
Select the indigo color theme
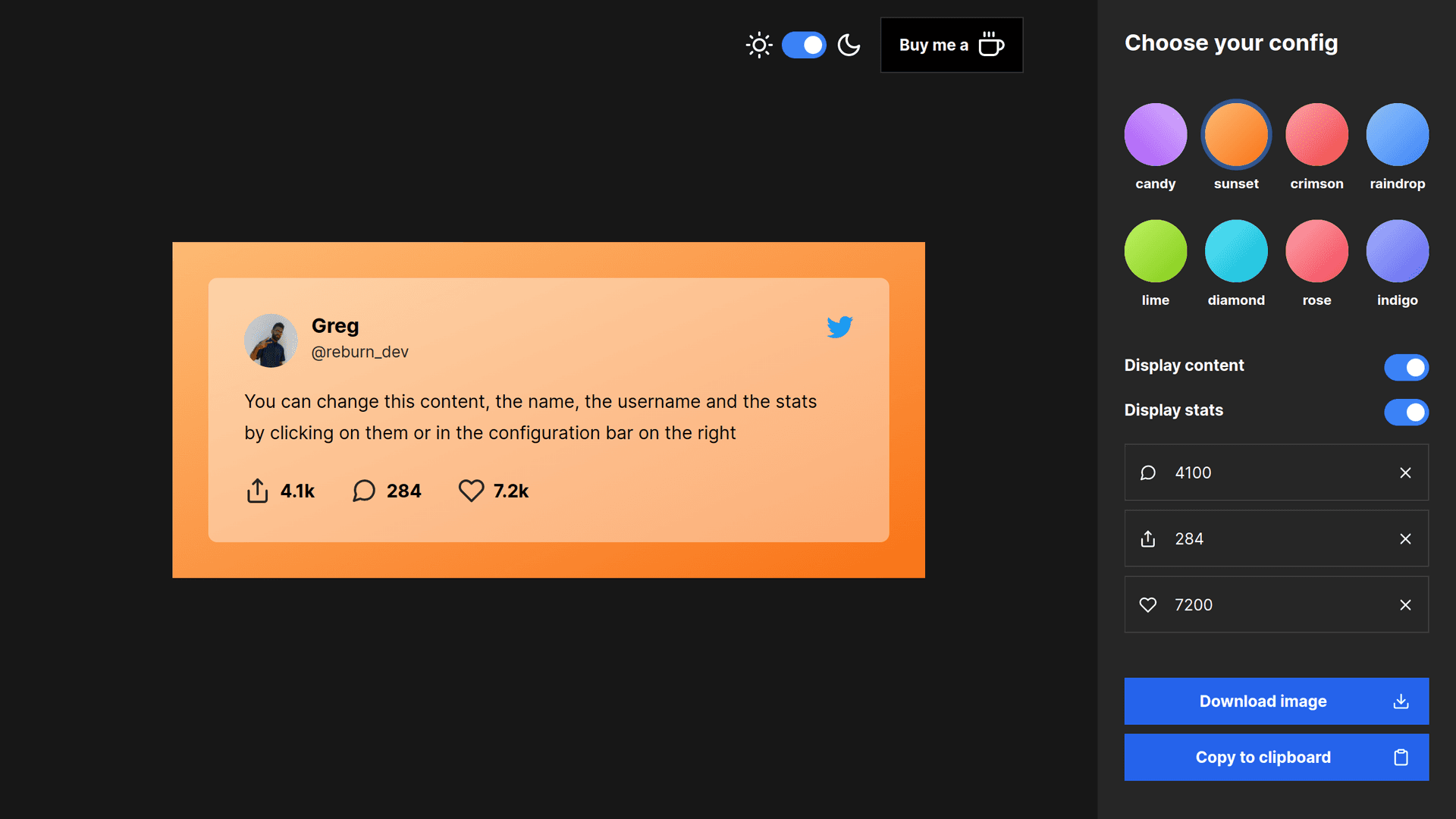tap(1397, 251)
